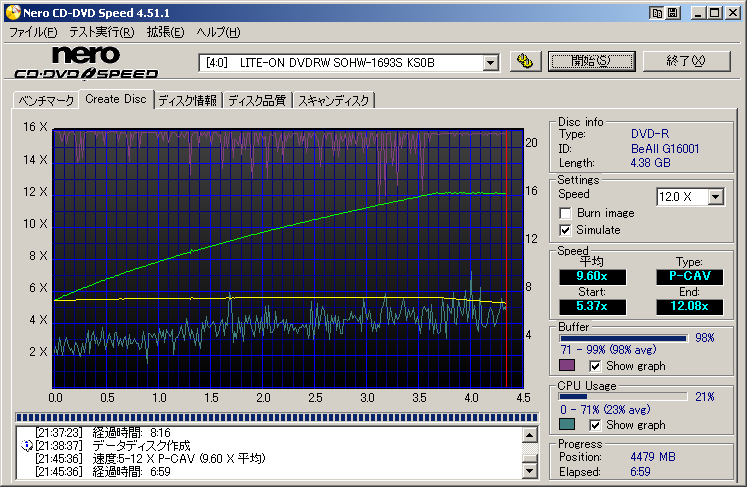
Task: Click the P-CAV type value
Action: tap(689, 276)
